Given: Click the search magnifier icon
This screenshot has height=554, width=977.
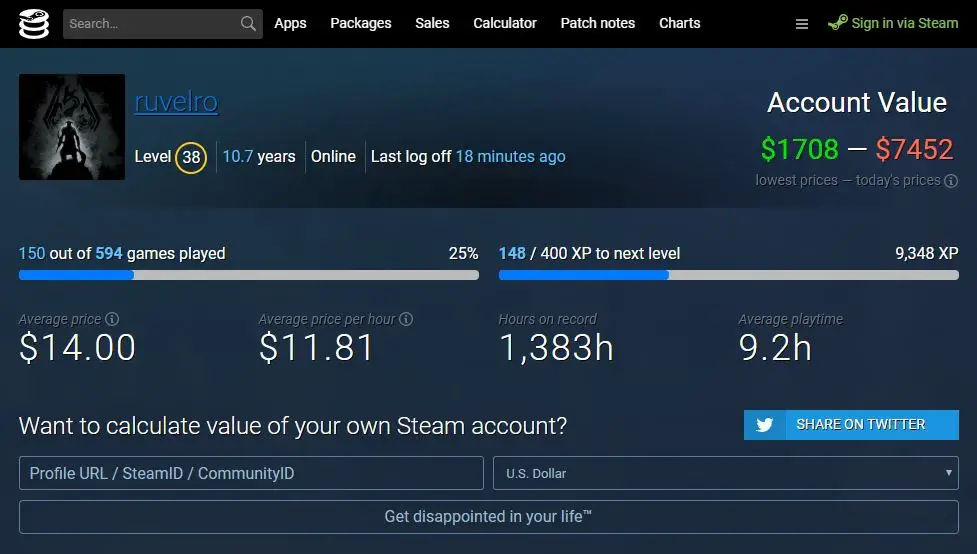Looking at the screenshot, I should point(248,24).
